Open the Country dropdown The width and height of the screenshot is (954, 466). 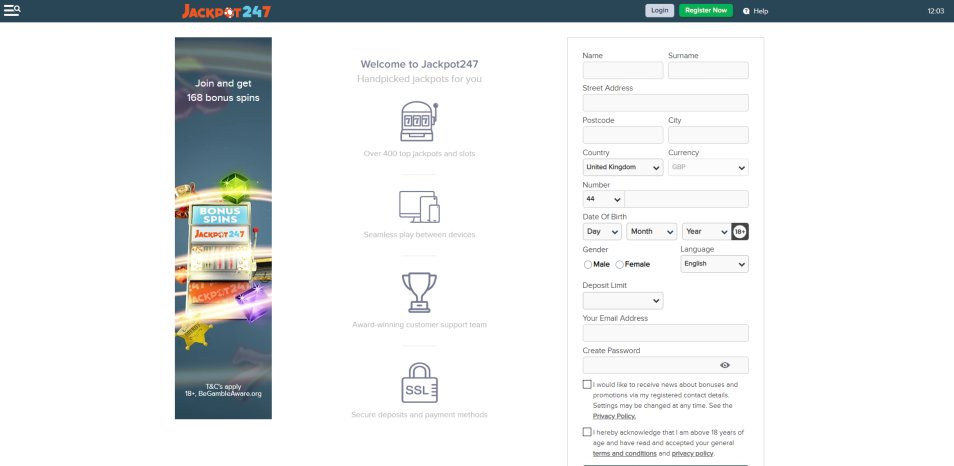click(623, 167)
